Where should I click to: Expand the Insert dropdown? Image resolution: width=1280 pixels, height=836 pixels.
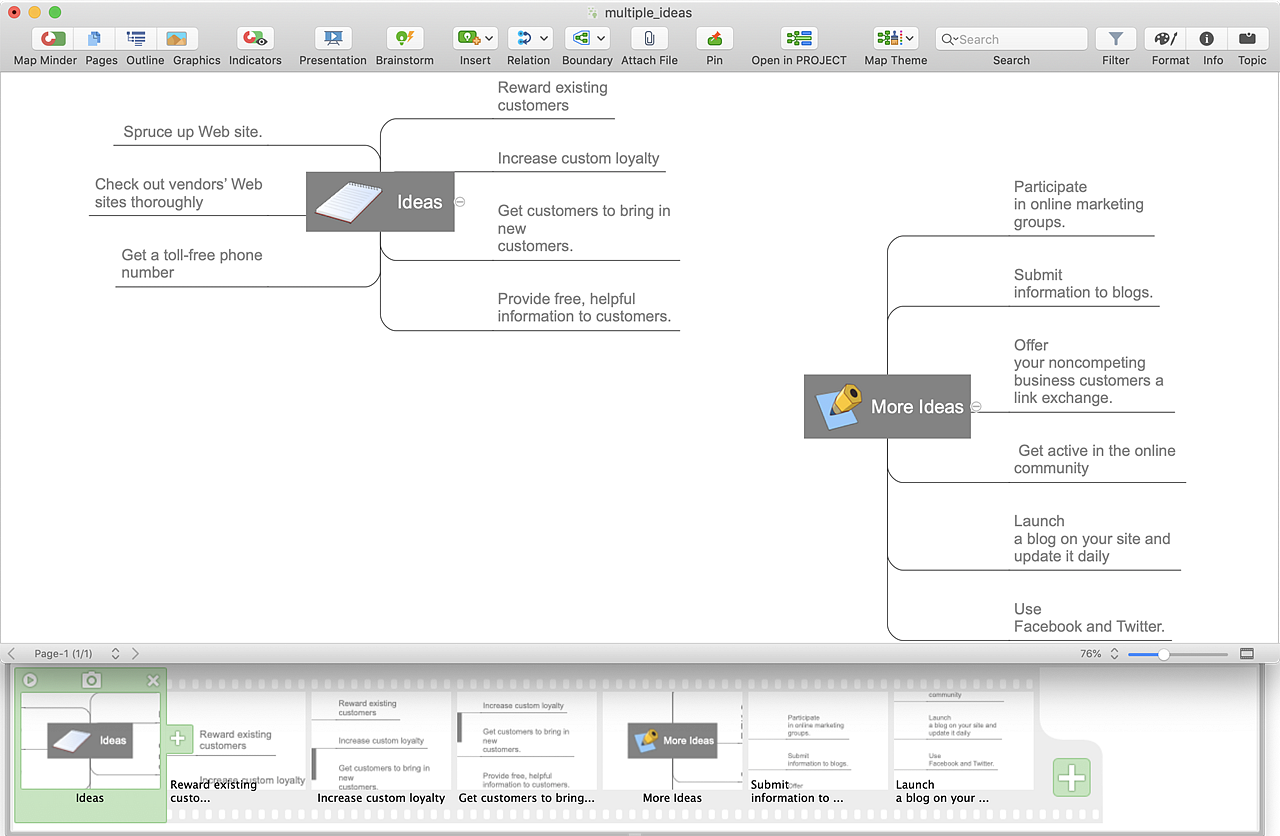489,39
